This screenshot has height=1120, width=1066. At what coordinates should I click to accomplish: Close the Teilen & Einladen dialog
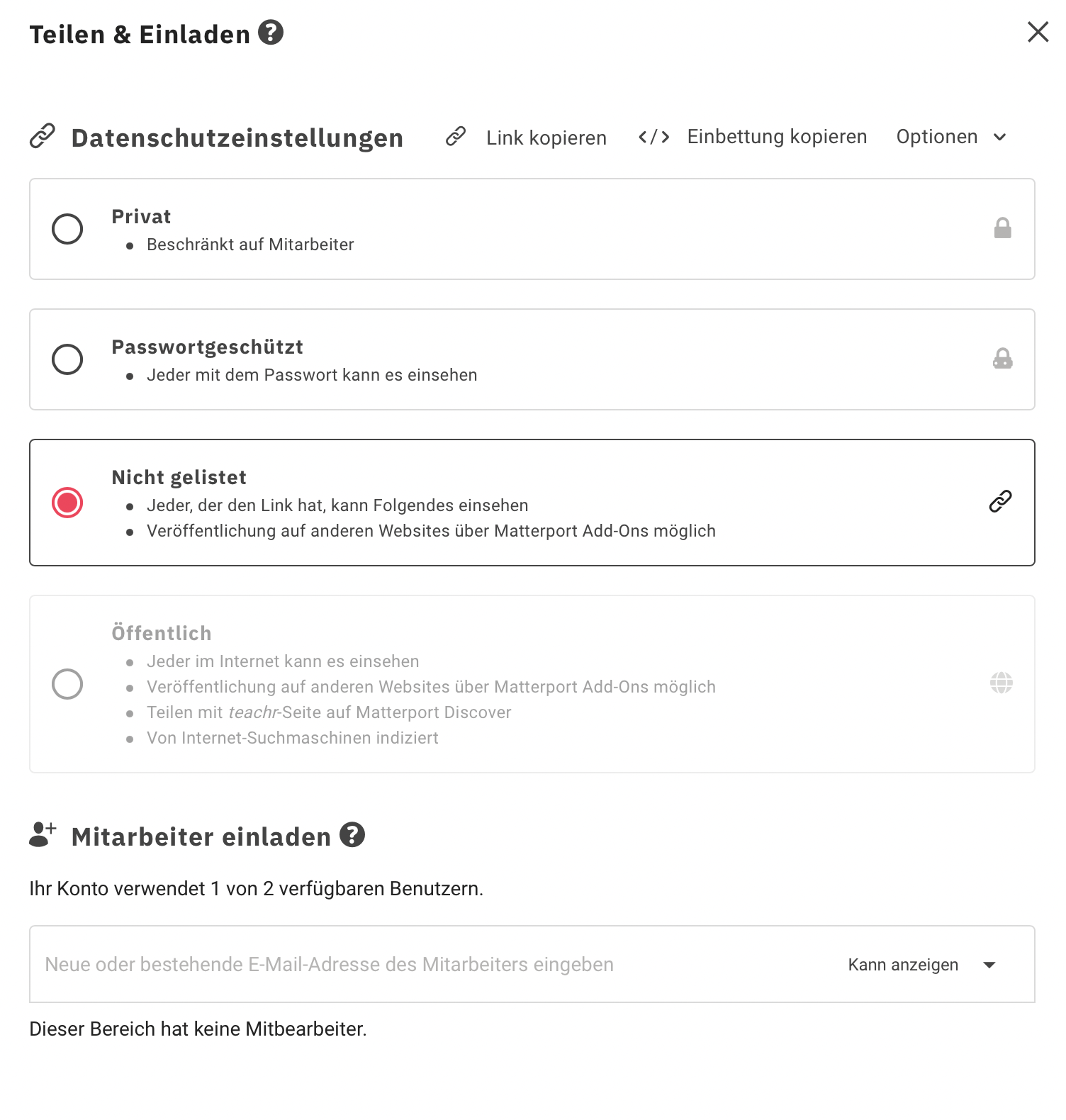coord(1038,32)
